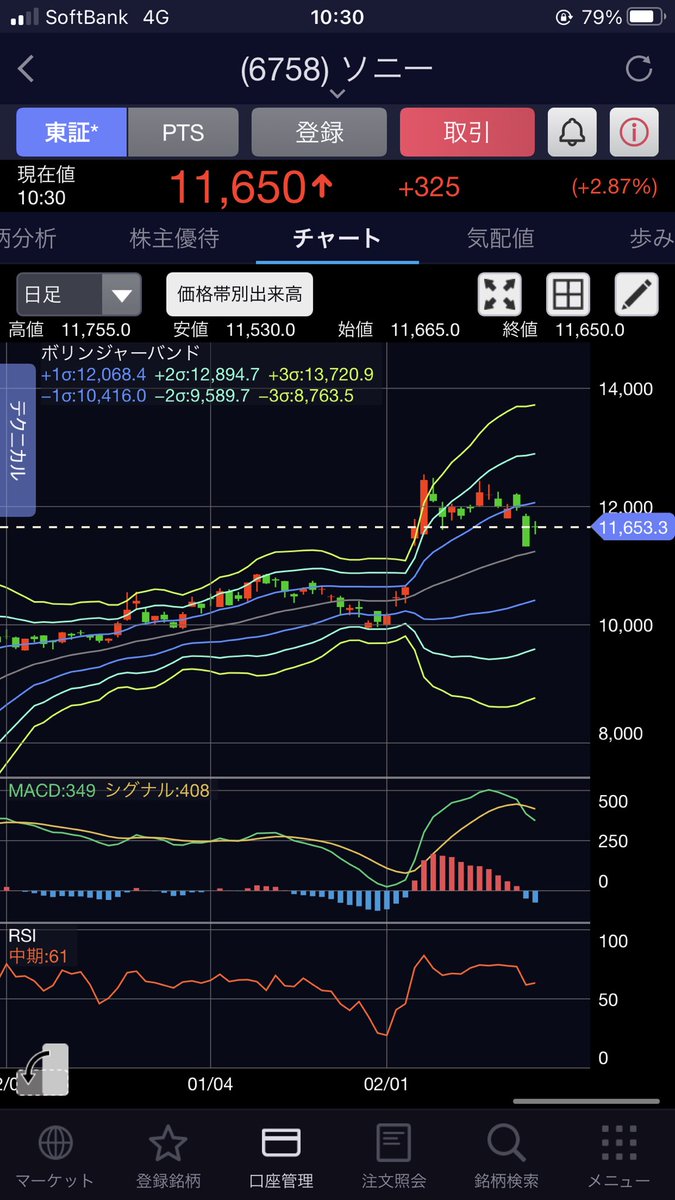Viewport: 675px width, 1200px height.
Task: Tap the +1σ:12,068.4 band value
Action: coord(94,374)
